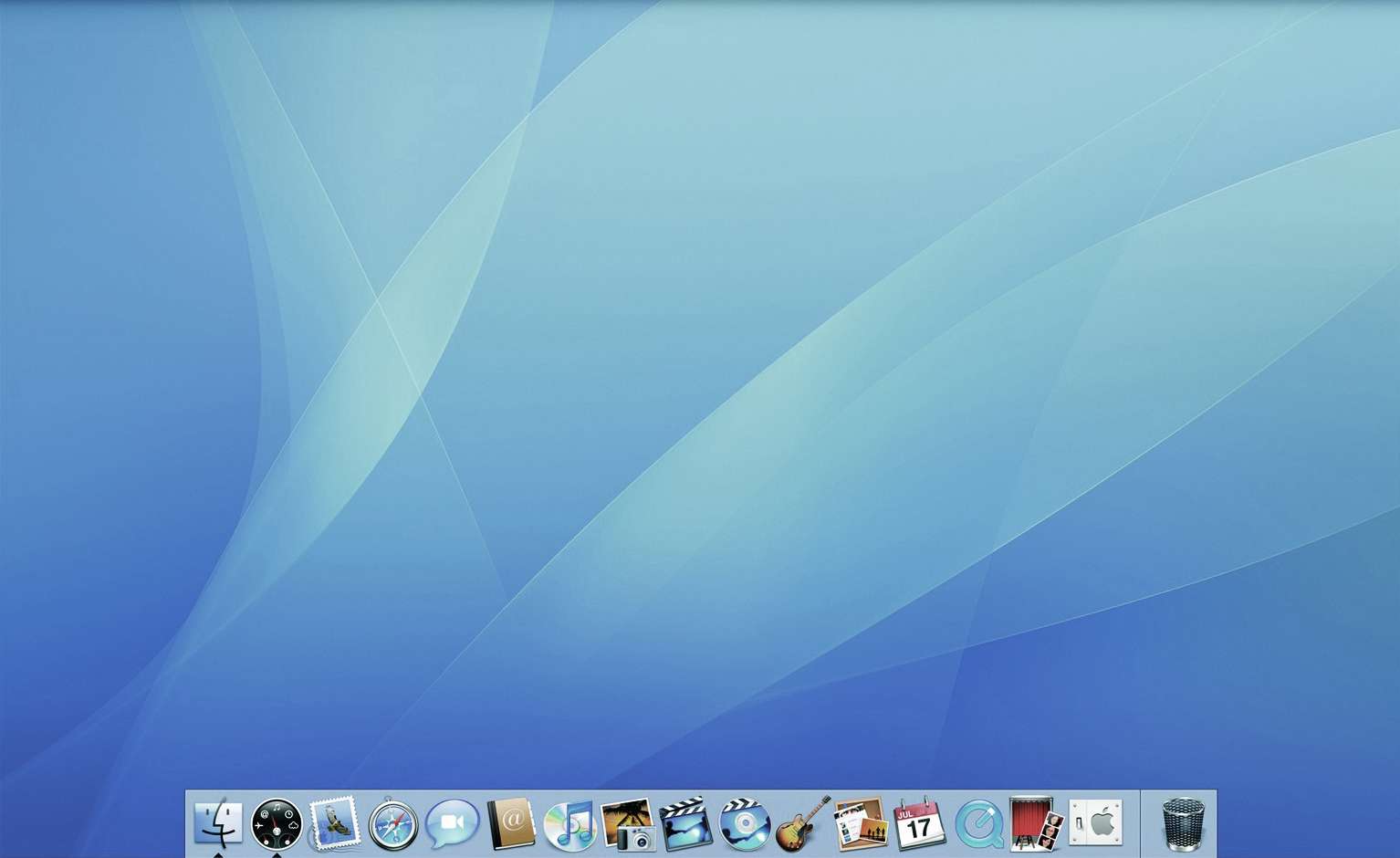This screenshot has height=858, width=1400.
Task: Open the Address Book icon
Action: click(x=511, y=824)
